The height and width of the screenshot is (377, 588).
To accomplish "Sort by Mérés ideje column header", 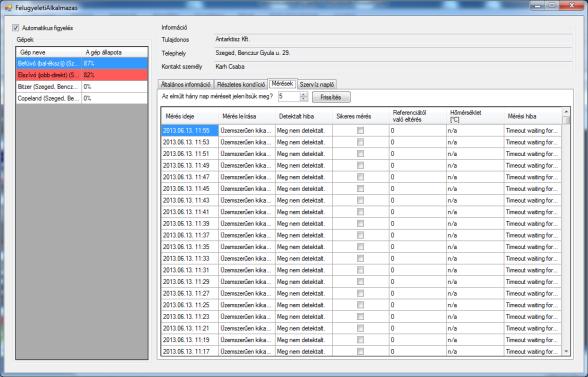I will coord(190,116).
